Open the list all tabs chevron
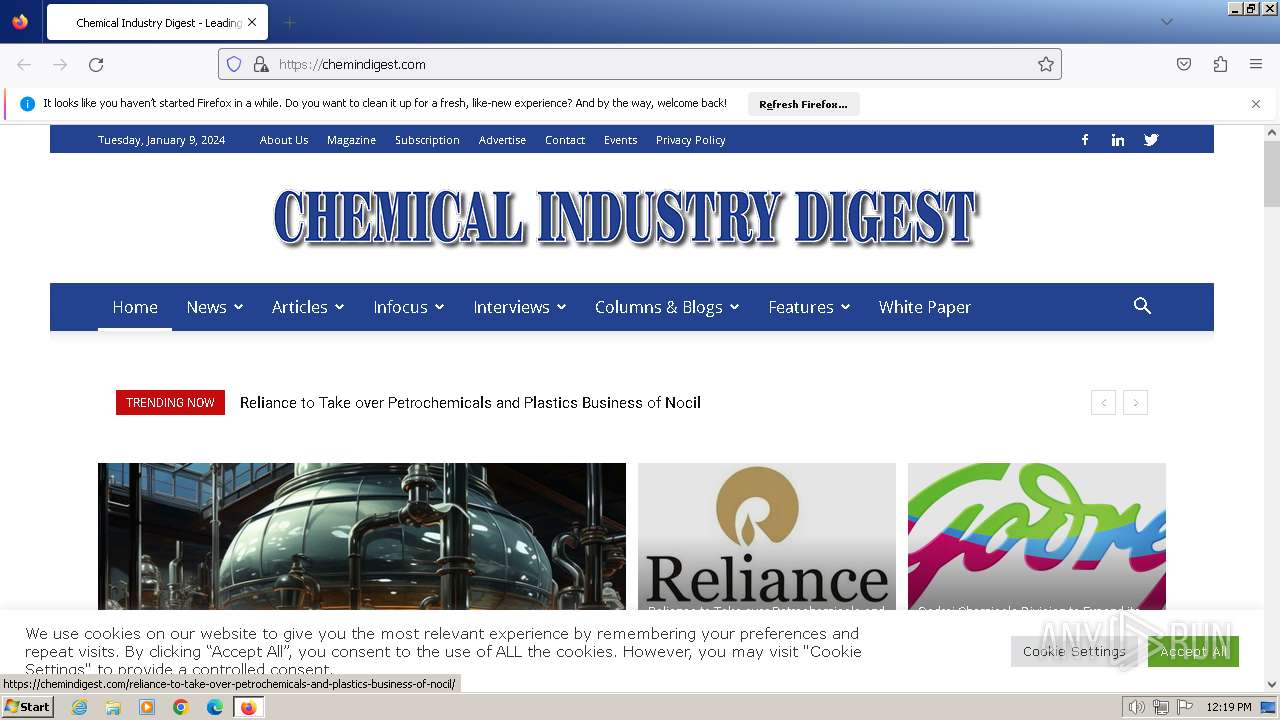Image resolution: width=1280 pixels, height=720 pixels. click(1166, 22)
